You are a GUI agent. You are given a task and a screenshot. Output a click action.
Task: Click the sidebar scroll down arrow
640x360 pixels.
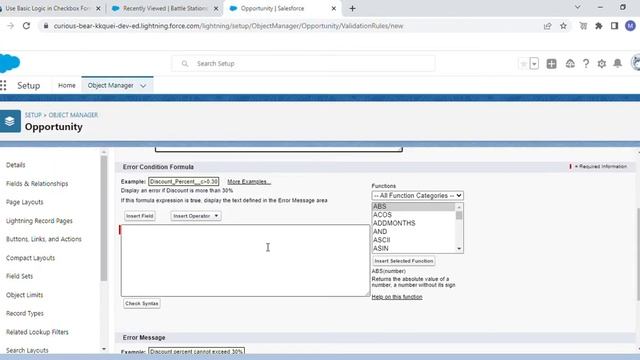pyautogui.click(x=104, y=349)
